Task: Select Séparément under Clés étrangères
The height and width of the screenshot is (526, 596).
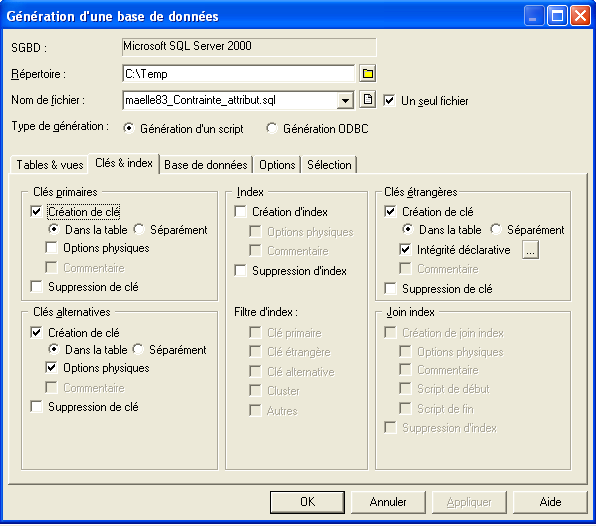Action: (496, 230)
